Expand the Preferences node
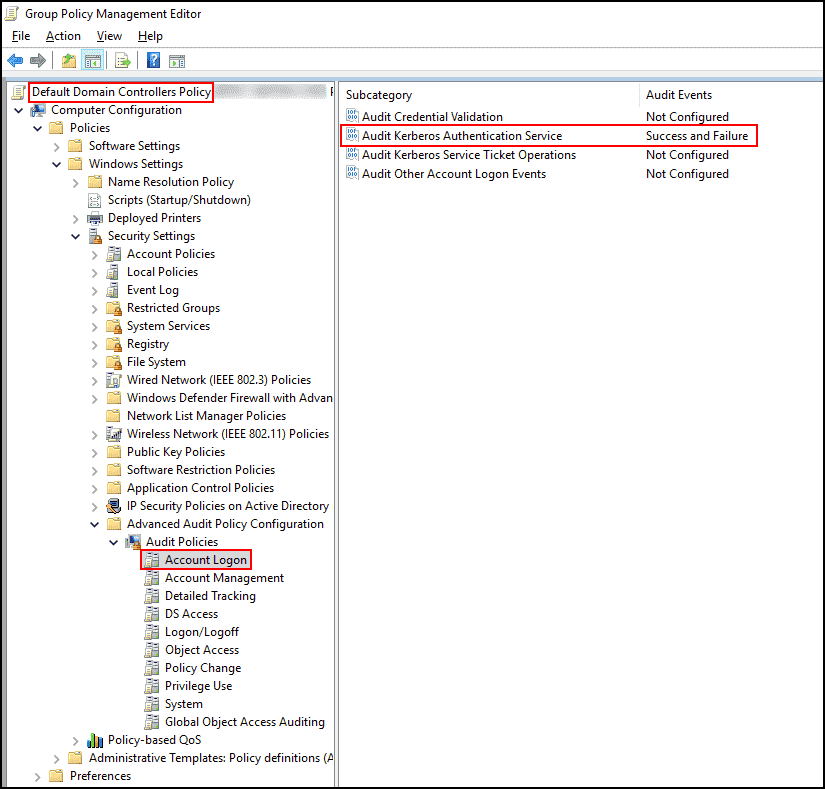This screenshot has width=825, height=789. click(x=37, y=777)
